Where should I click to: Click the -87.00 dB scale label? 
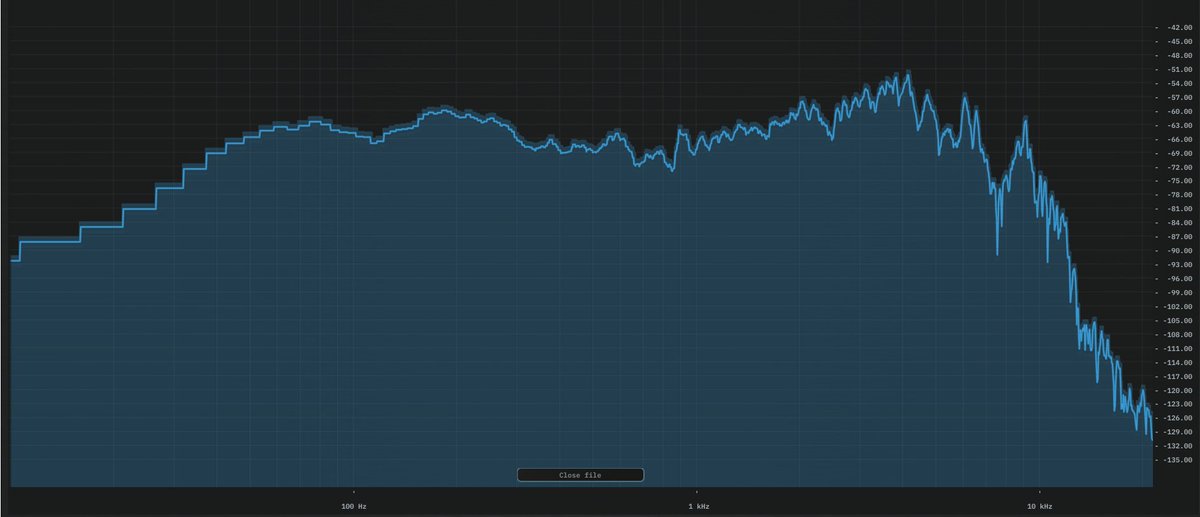point(1178,237)
